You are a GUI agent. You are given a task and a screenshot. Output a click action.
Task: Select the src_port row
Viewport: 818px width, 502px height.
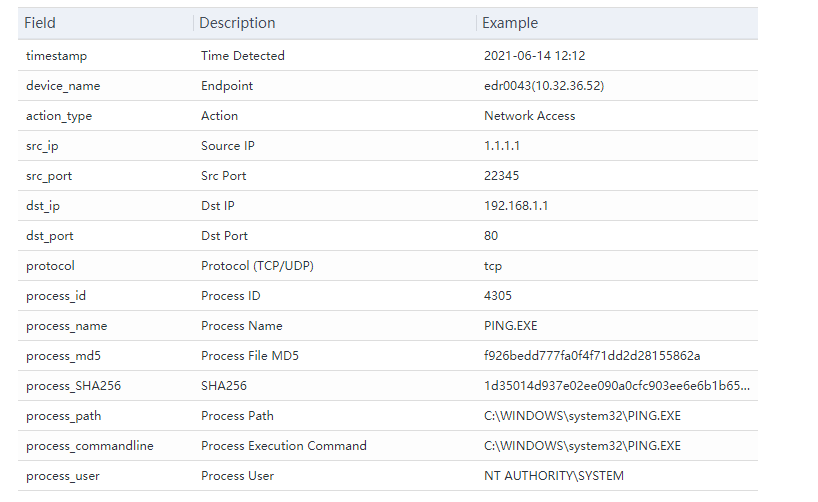tap(49, 176)
